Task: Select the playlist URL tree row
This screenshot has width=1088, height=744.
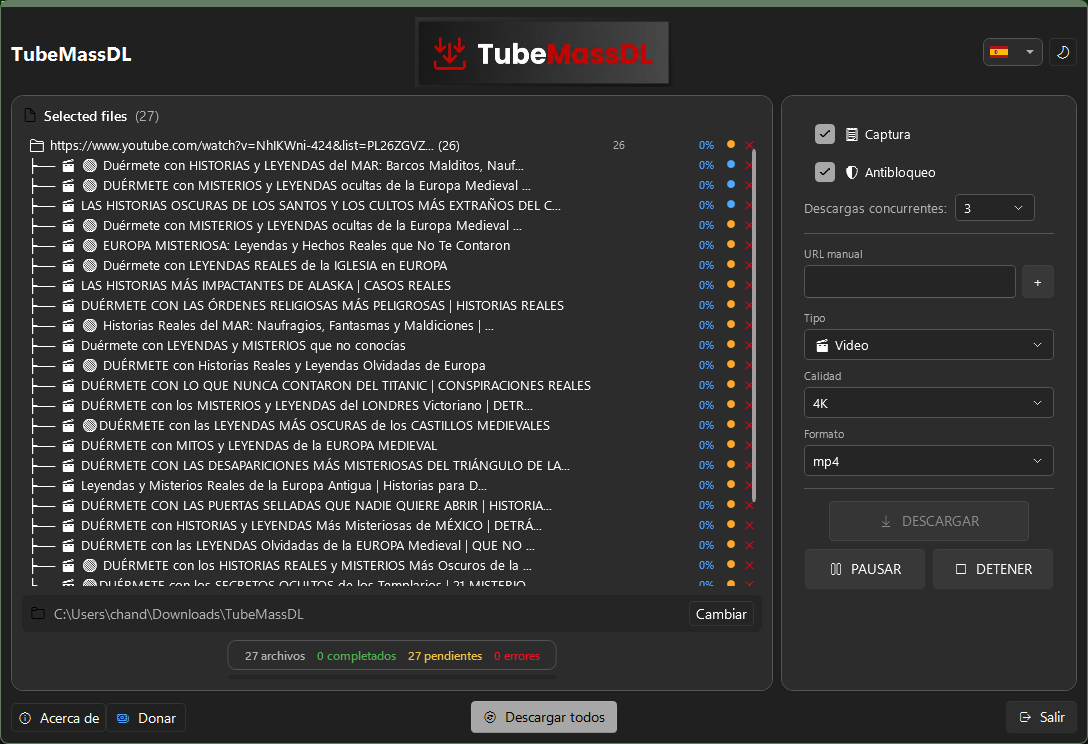Action: click(391, 146)
